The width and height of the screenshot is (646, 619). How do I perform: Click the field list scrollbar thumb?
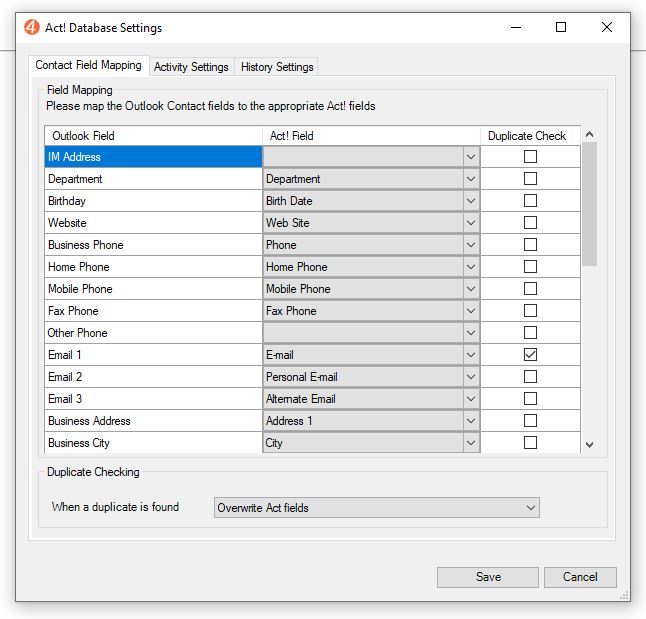pyautogui.click(x=589, y=204)
